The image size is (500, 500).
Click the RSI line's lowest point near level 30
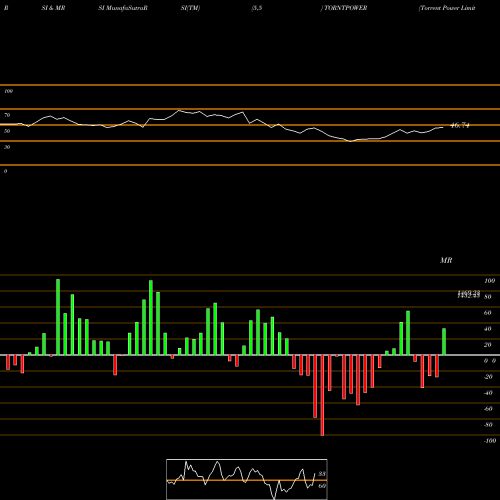pos(350,141)
